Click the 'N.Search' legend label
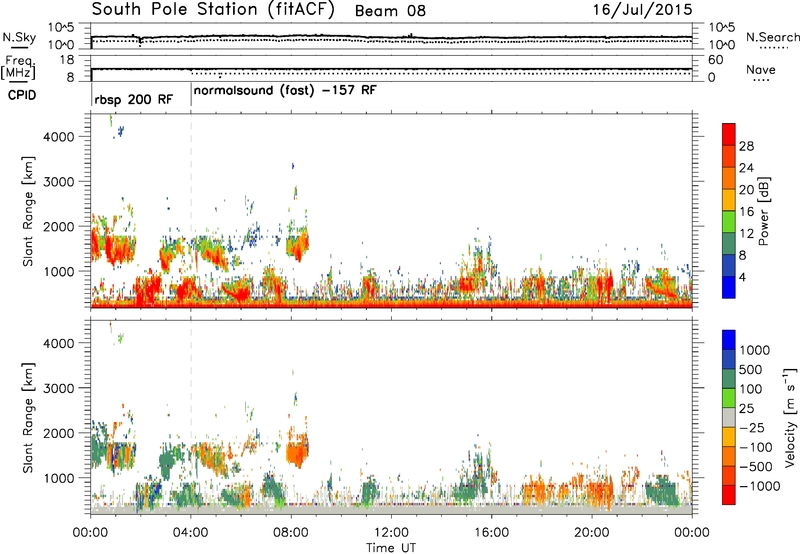Screen dimensions: 800x554 [772, 37]
